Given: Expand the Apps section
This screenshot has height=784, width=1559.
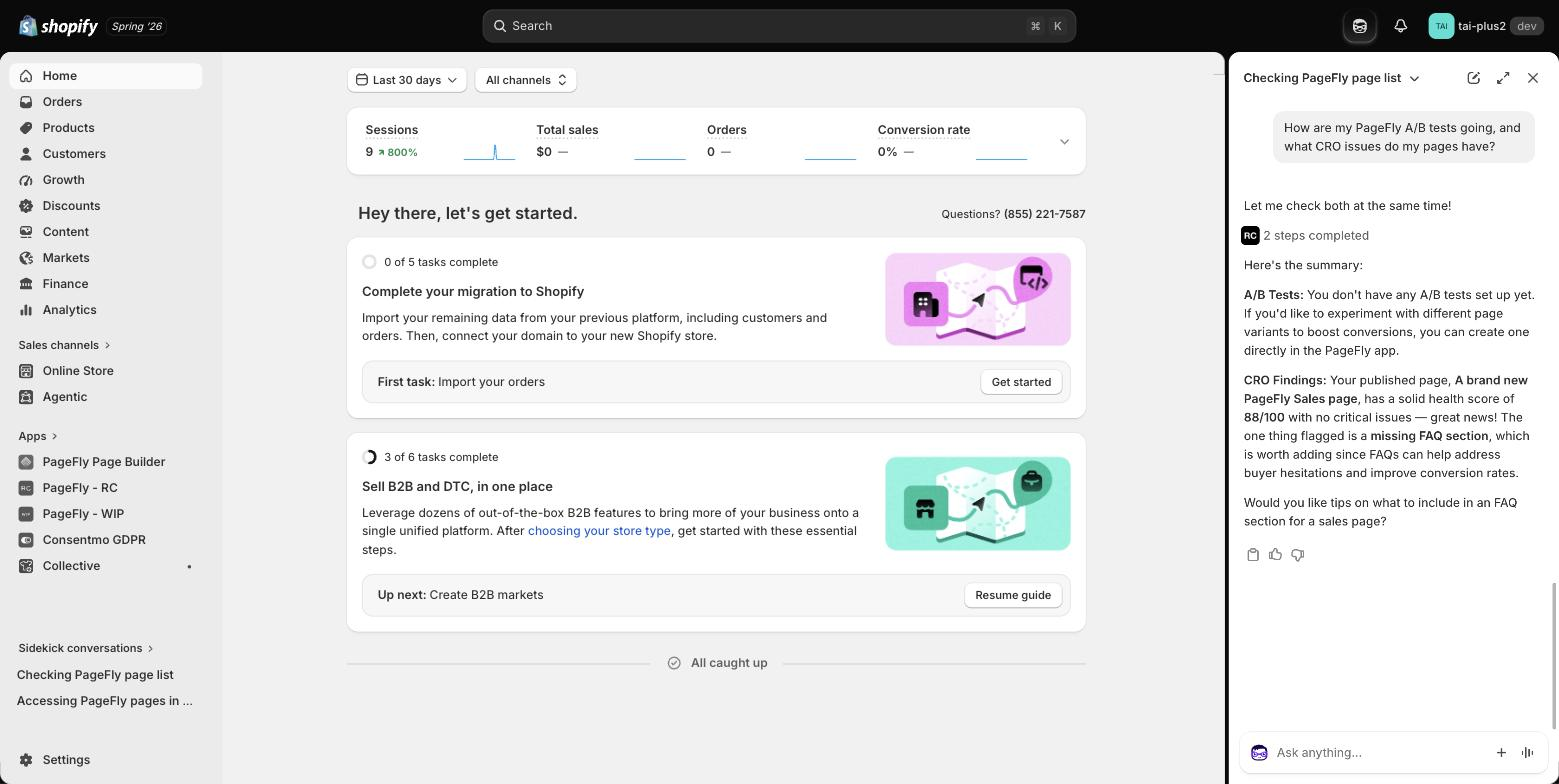Looking at the screenshot, I should (38, 436).
